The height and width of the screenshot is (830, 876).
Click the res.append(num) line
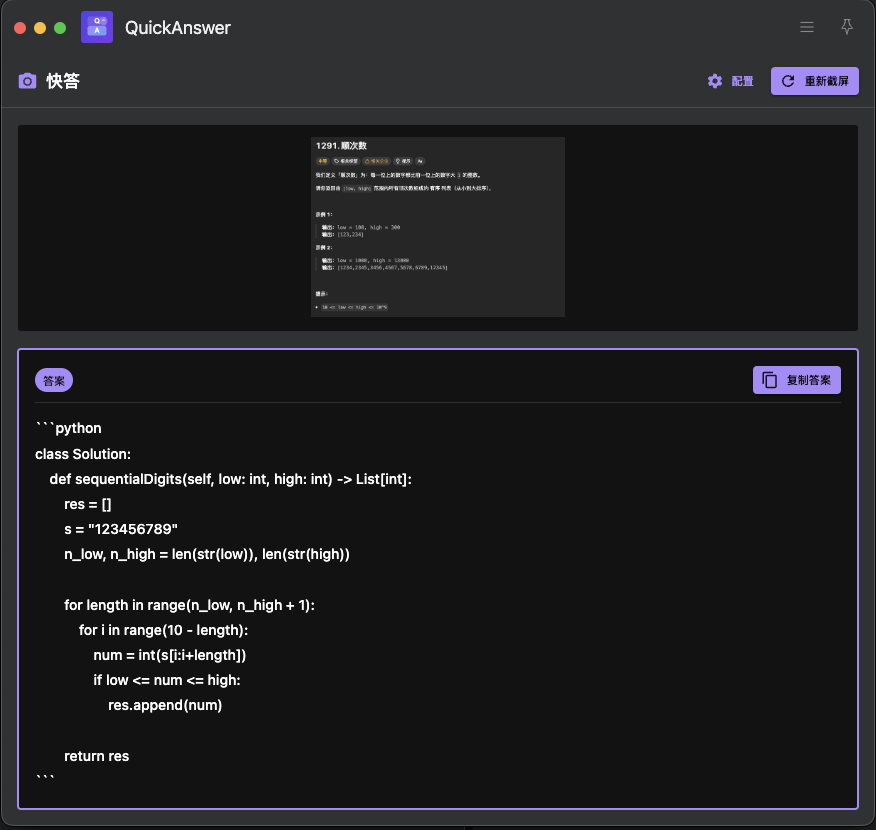pyautogui.click(x=165, y=705)
